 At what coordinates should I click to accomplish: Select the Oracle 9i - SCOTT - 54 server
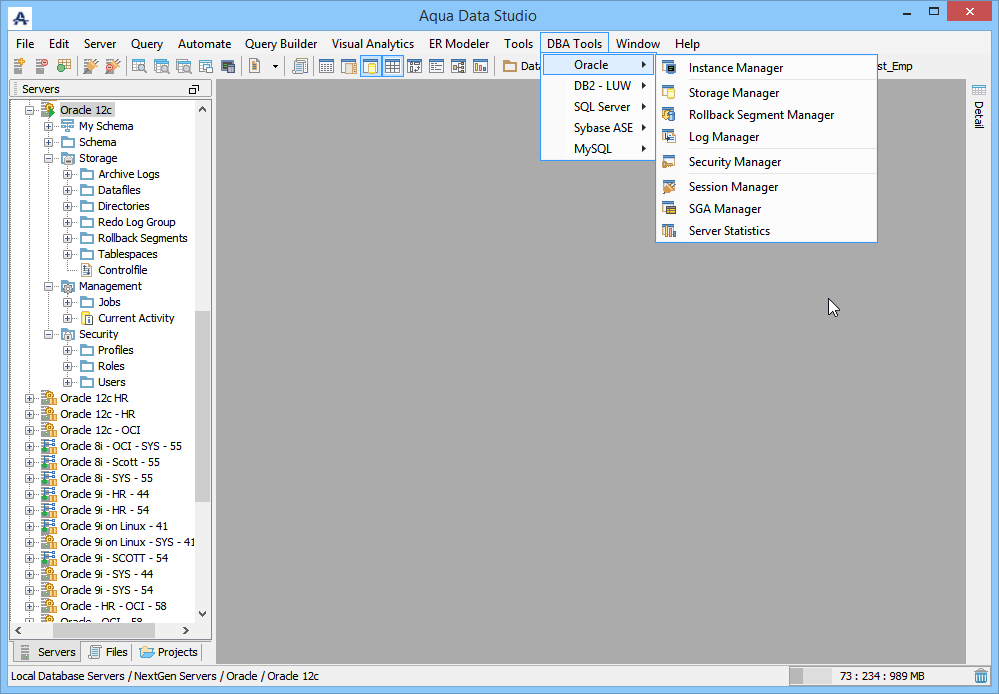[x=114, y=558]
